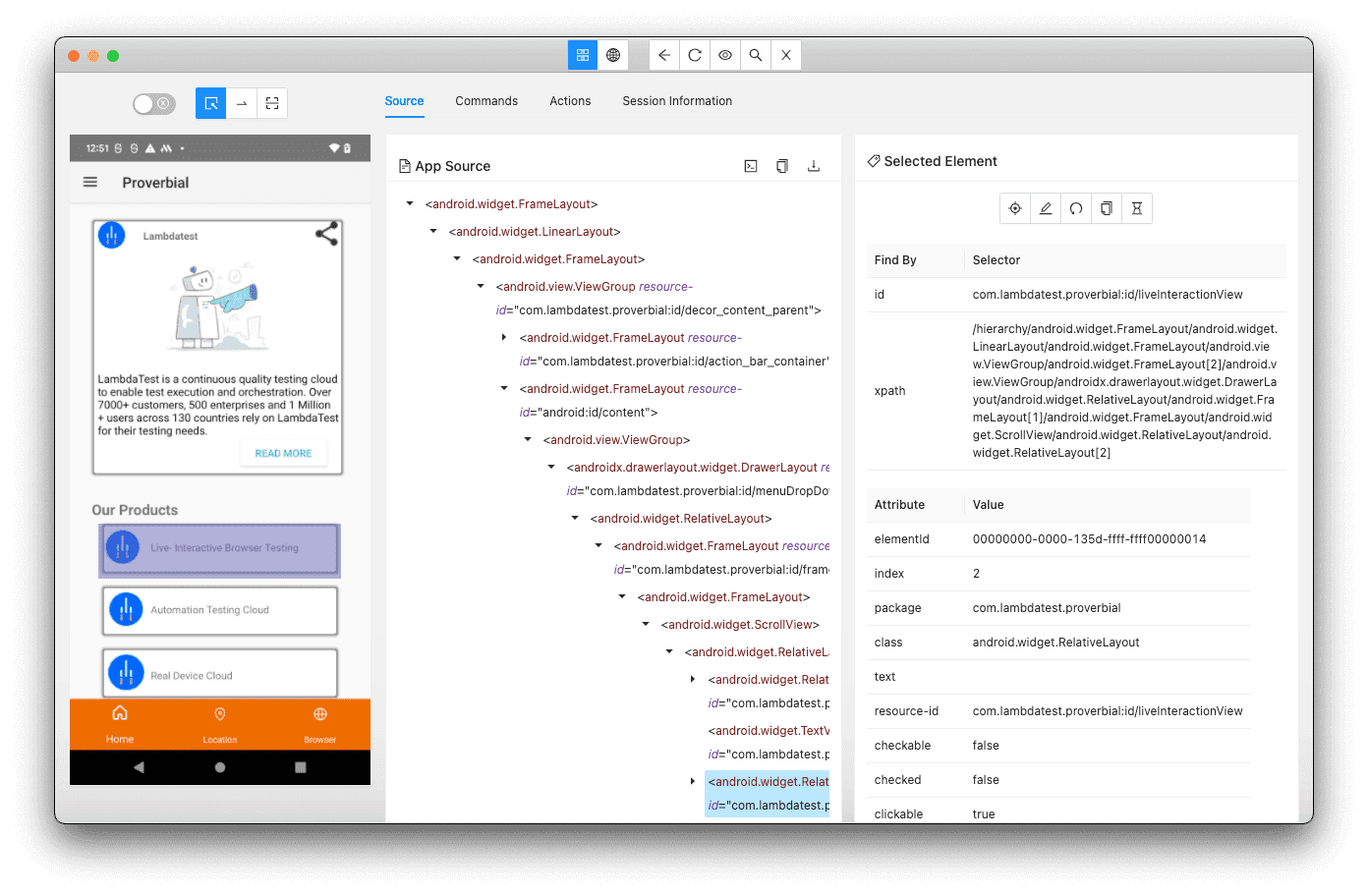Screen dimensions: 1368x896
Task: Open the Source tab
Action: pos(404,101)
